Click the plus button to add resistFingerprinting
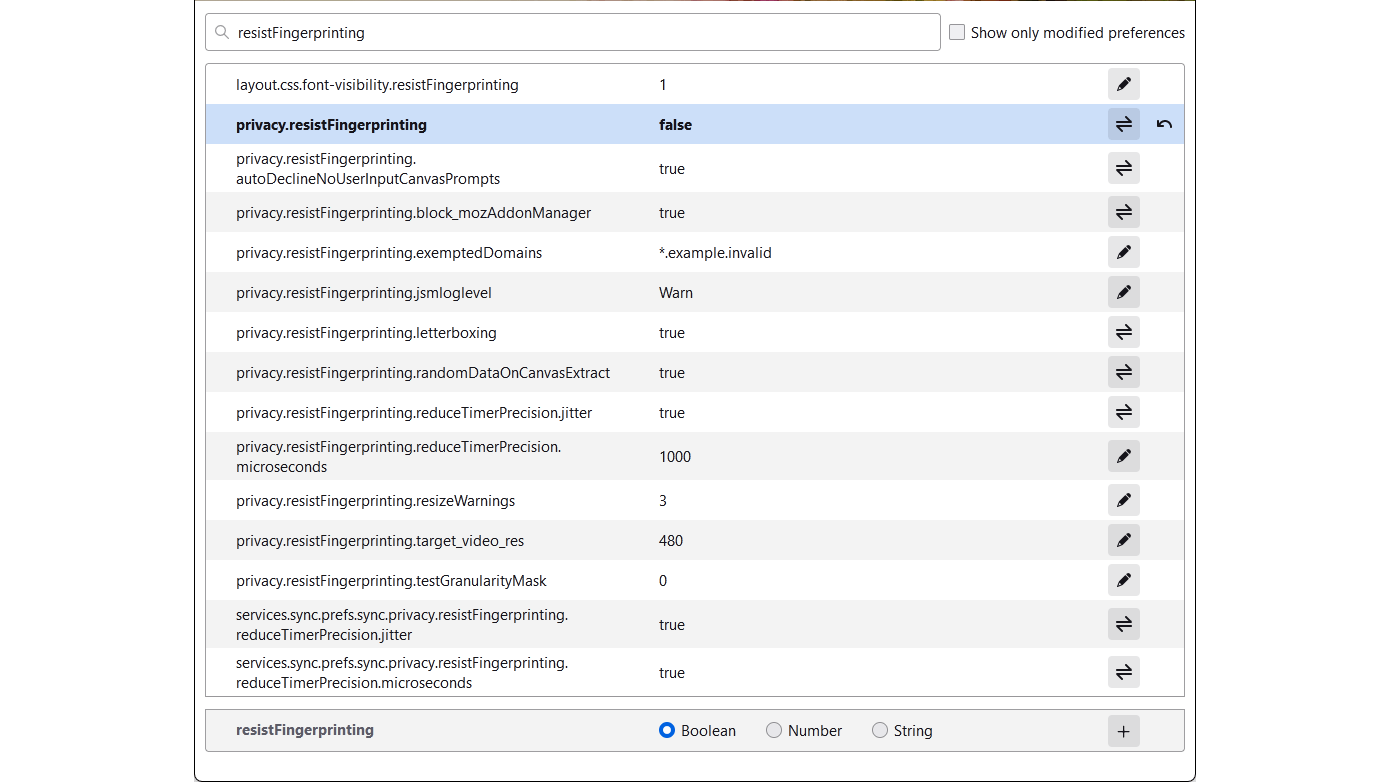The image size is (1390, 782). pyautogui.click(x=1123, y=731)
